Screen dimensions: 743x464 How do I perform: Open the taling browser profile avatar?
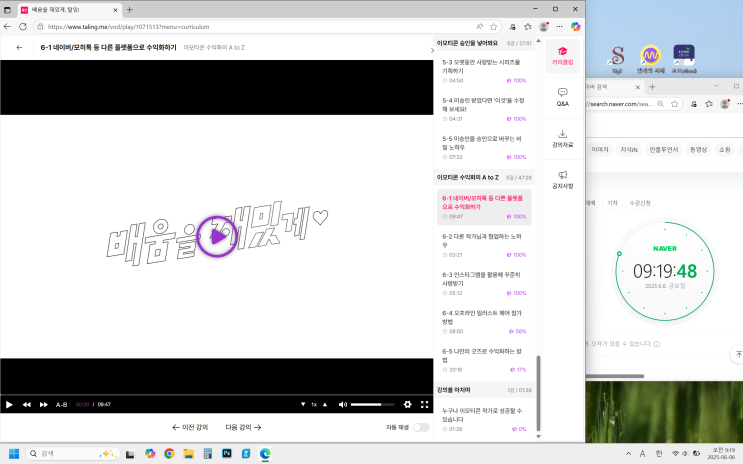544,27
